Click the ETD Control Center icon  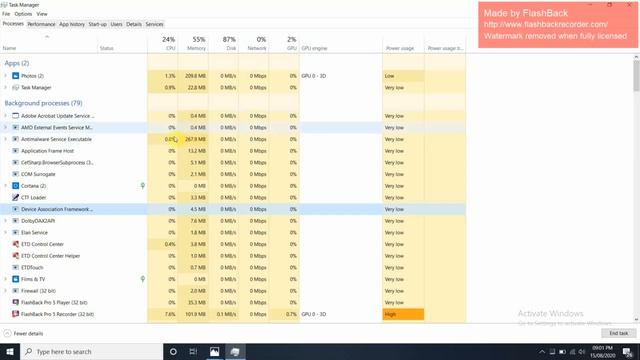point(16,244)
